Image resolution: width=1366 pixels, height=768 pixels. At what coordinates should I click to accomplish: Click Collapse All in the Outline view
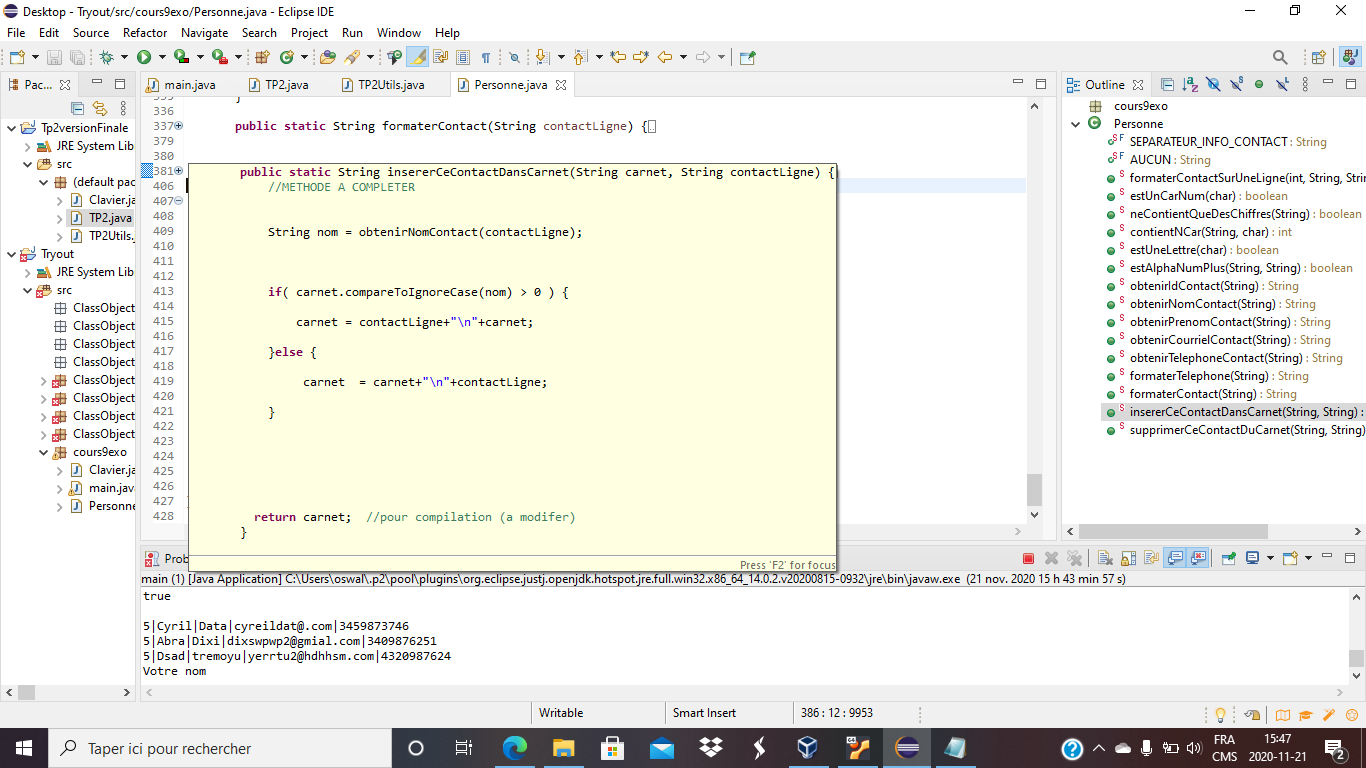click(x=1167, y=84)
